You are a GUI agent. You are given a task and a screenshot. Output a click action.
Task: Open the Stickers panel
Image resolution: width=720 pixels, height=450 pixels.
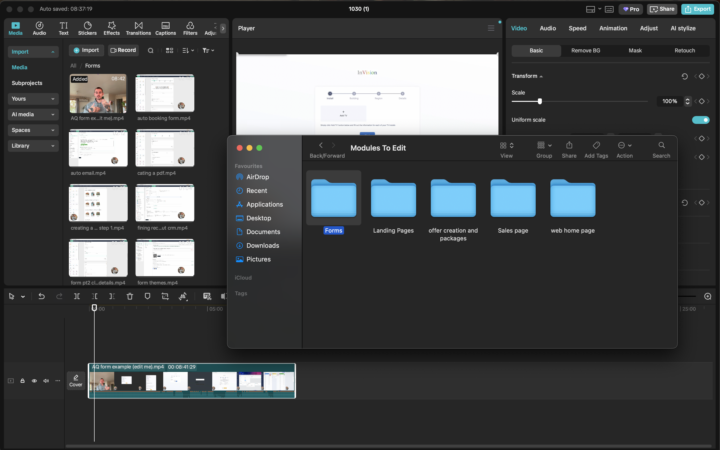tap(87, 27)
